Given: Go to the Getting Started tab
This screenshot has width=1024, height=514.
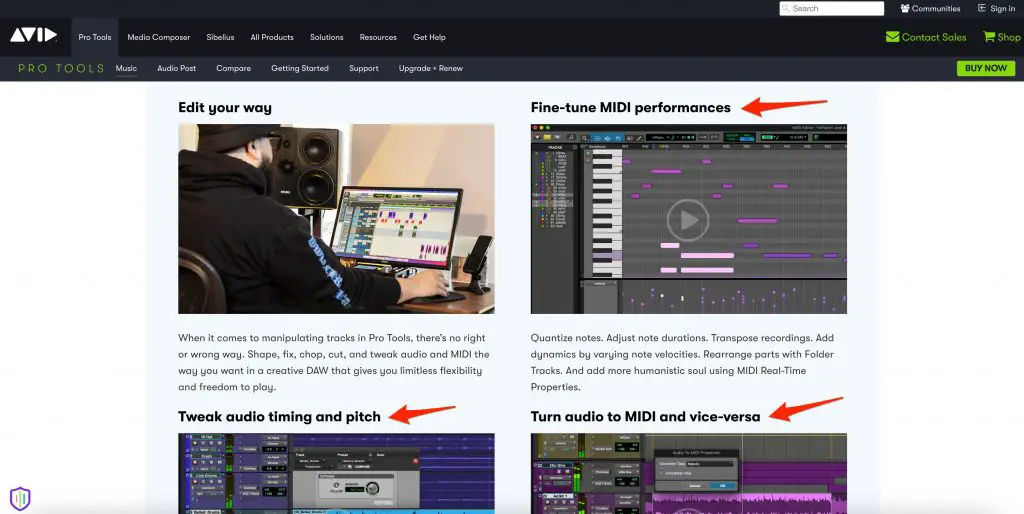Looking at the screenshot, I should tap(300, 68).
